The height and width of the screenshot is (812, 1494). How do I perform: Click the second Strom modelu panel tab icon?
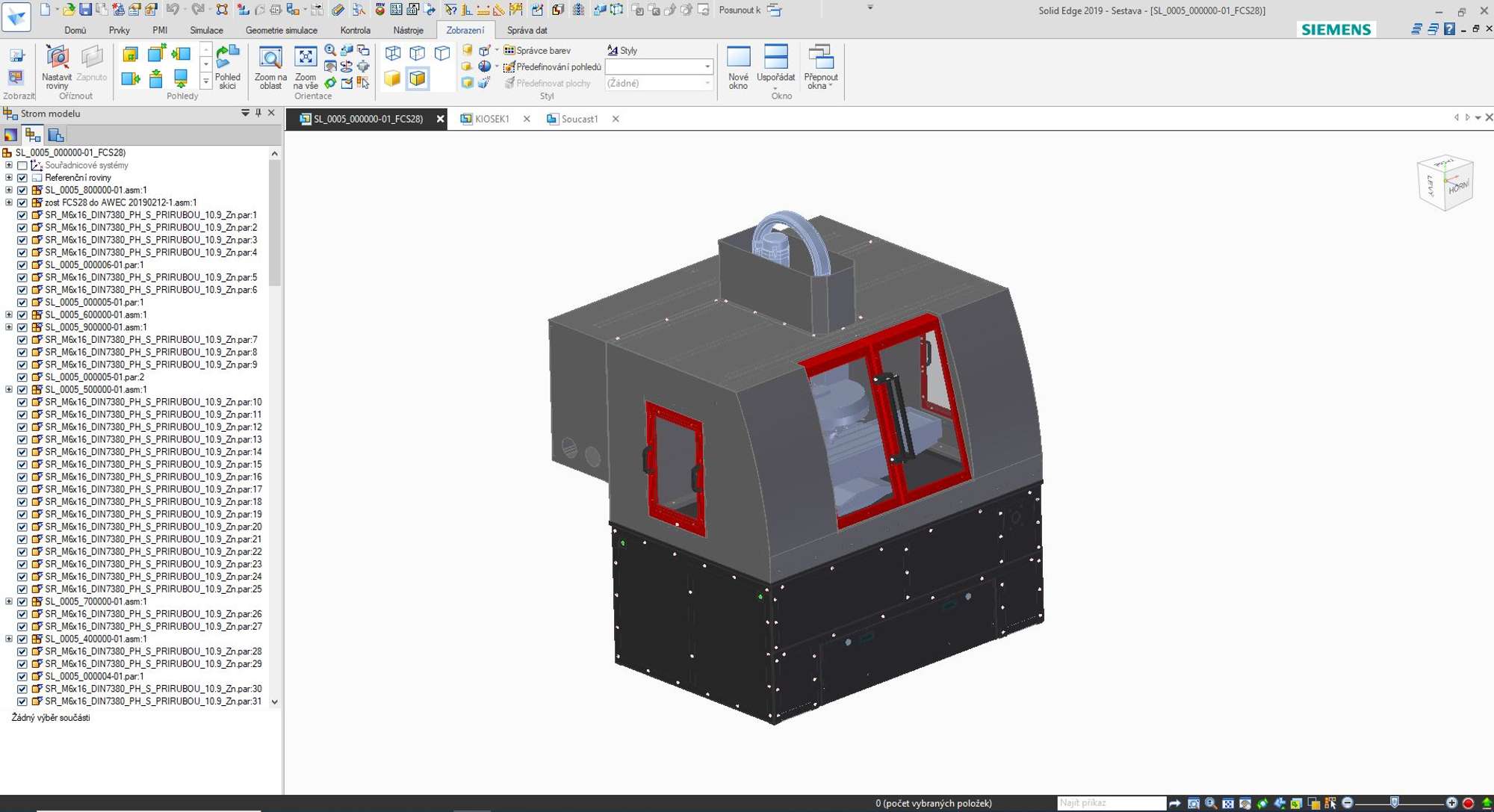tap(33, 135)
